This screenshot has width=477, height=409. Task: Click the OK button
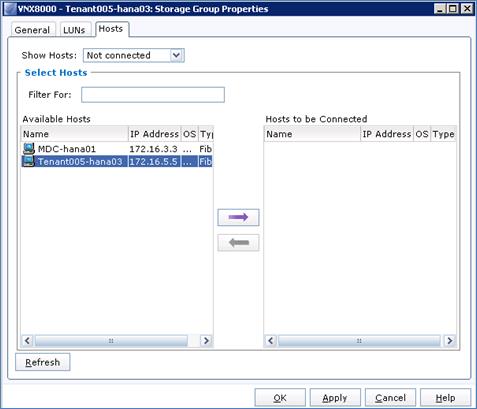[x=280, y=398]
